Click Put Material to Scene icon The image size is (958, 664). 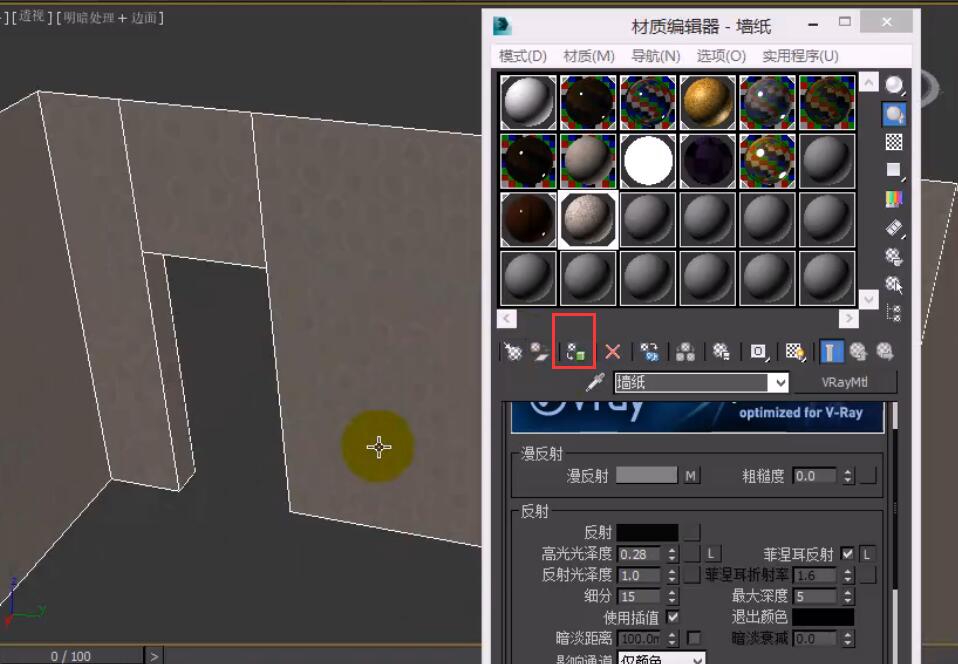(539, 351)
